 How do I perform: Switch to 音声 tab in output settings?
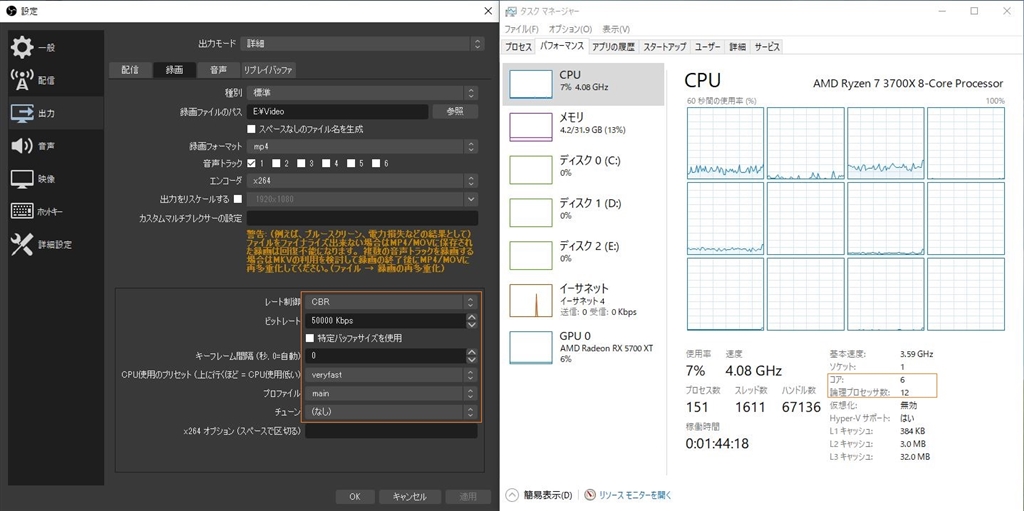point(219,70)
